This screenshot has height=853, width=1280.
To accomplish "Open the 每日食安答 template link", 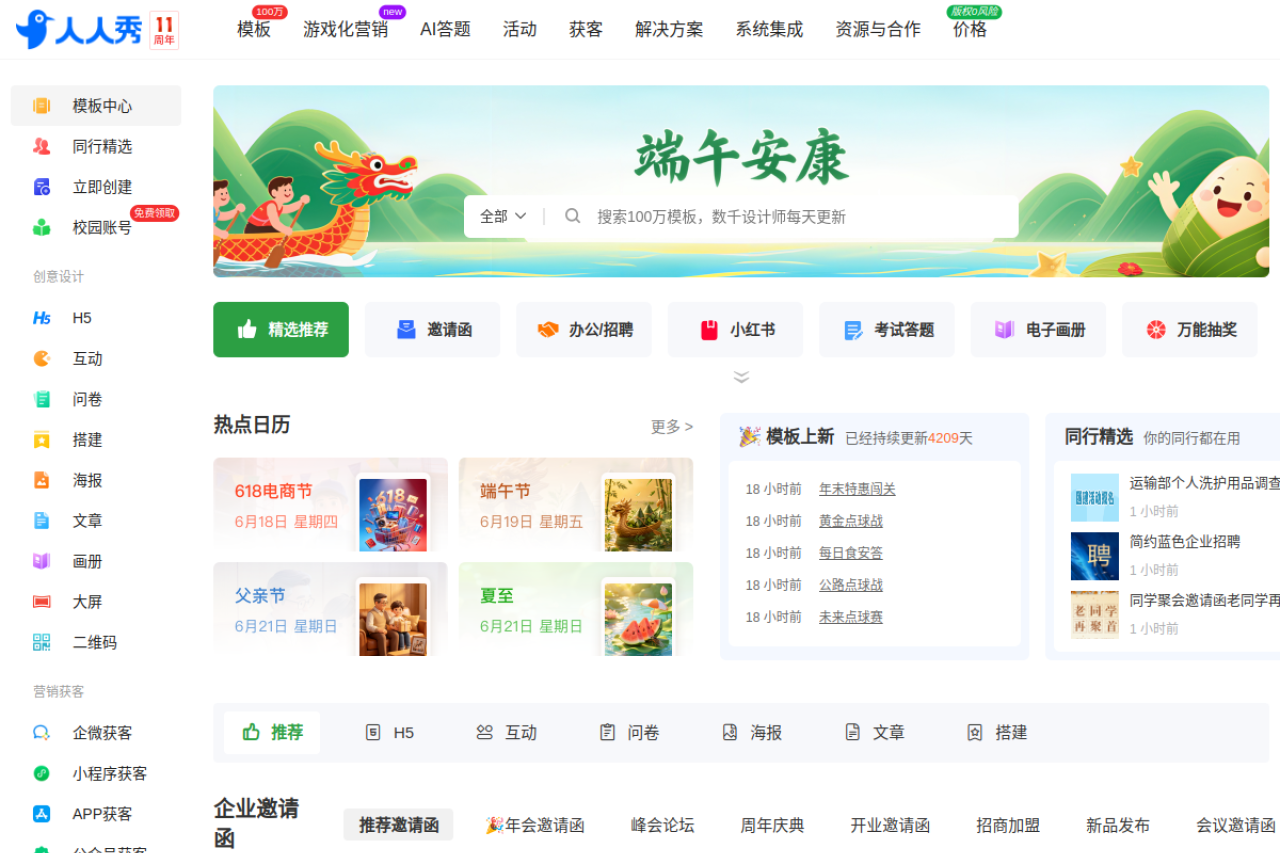I will (851, 553).
